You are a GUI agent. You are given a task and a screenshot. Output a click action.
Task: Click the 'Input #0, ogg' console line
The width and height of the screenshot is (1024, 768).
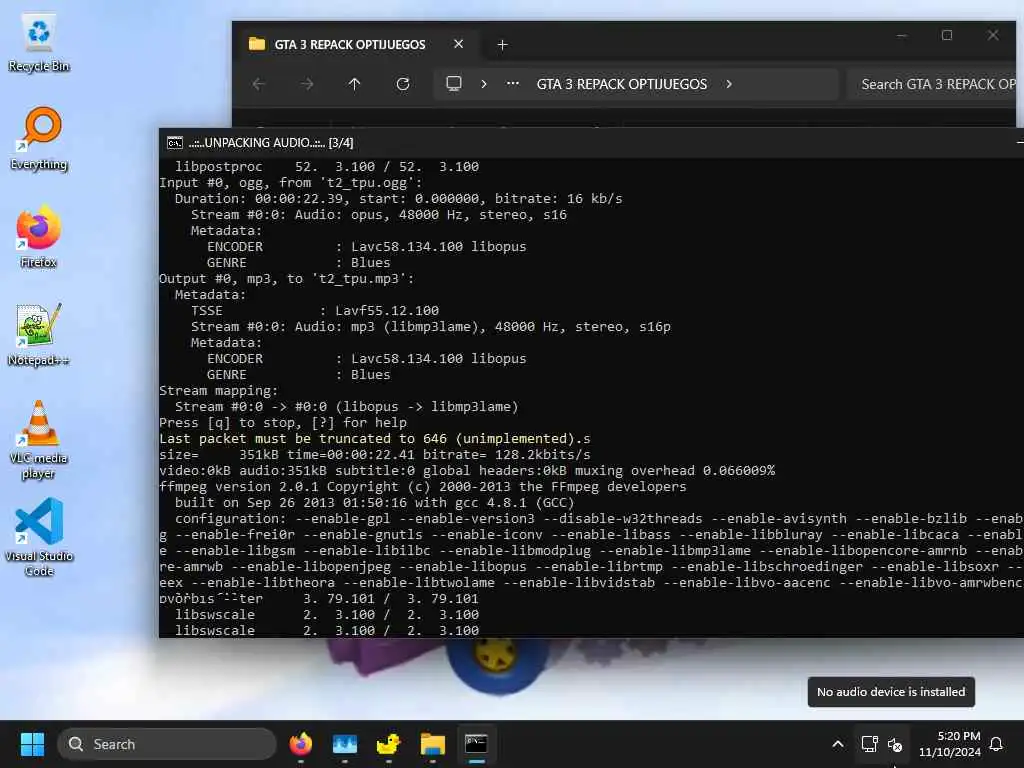(x=291, y=183)
